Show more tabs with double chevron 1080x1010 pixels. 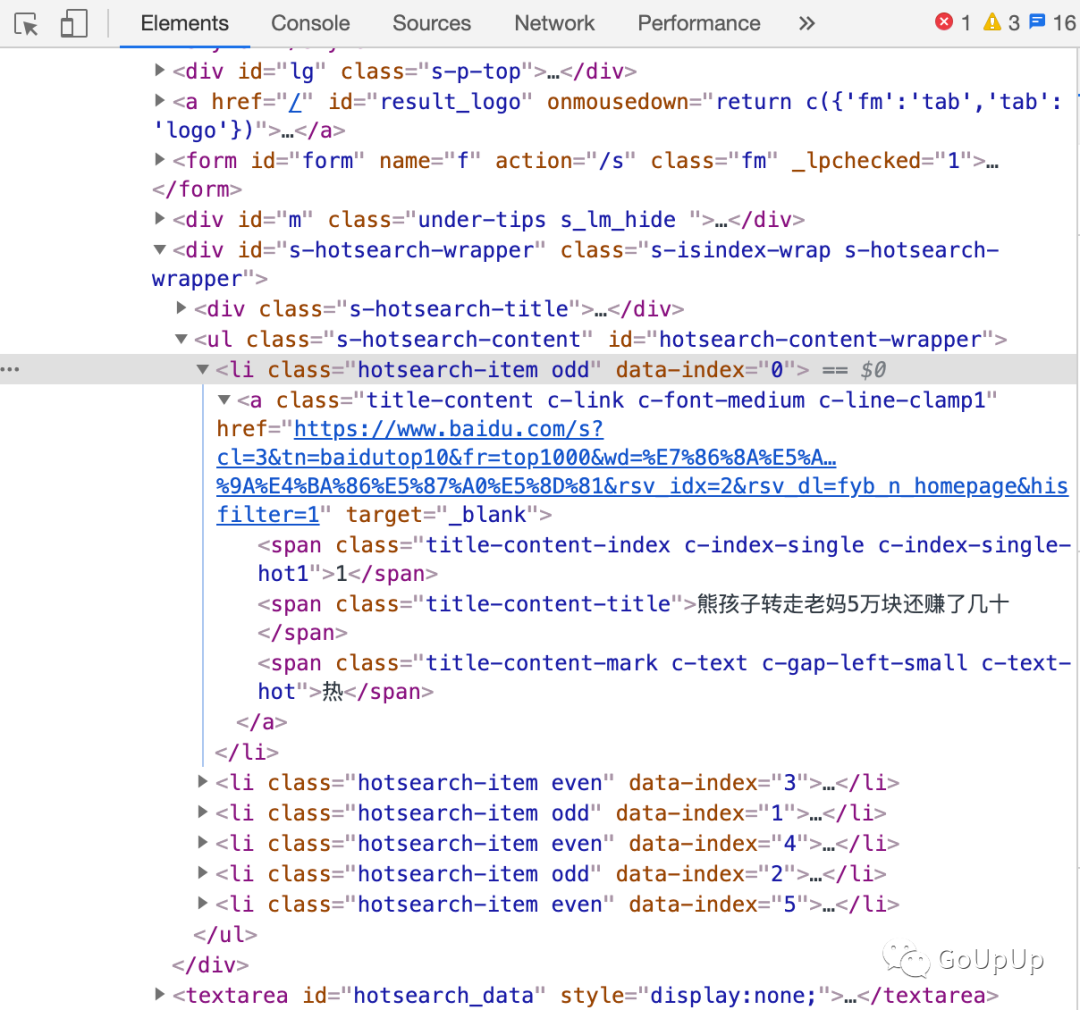(x=807, y=23)
